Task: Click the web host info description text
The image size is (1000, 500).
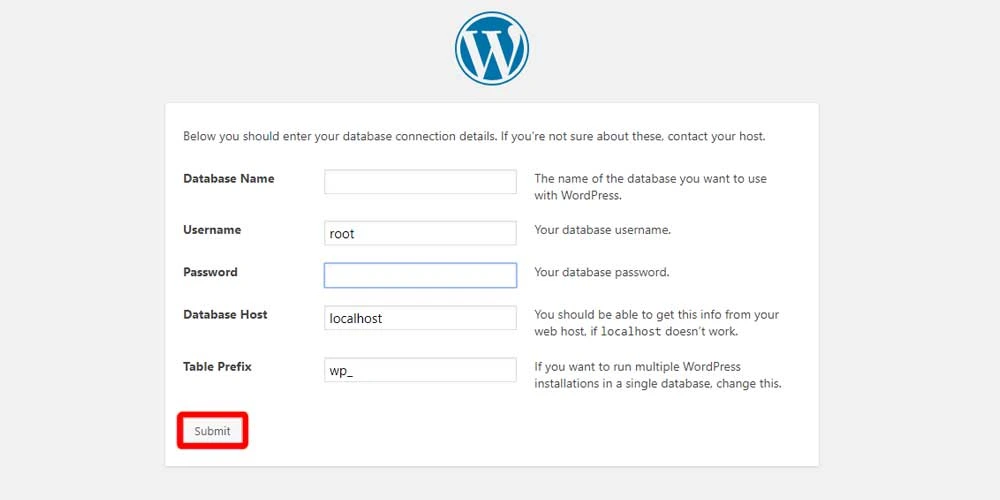Action: pyautogui.click(x=657, y=323)
